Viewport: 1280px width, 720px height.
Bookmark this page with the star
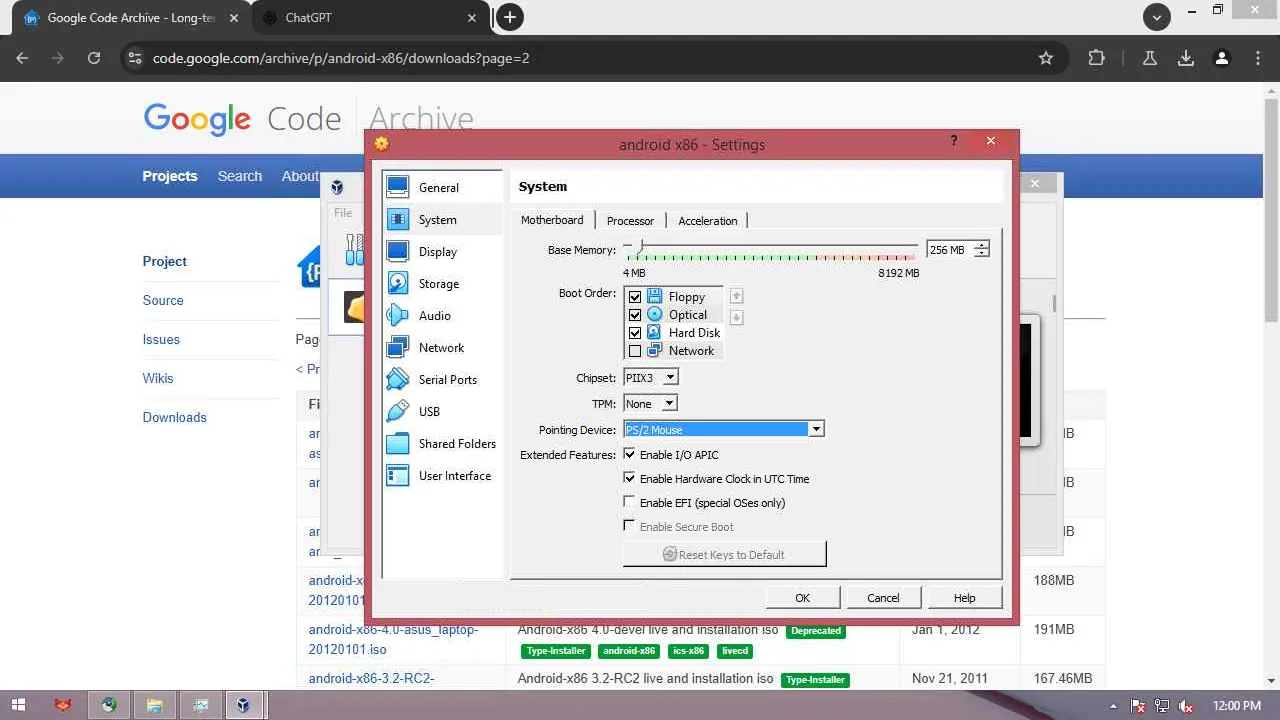1046,58
